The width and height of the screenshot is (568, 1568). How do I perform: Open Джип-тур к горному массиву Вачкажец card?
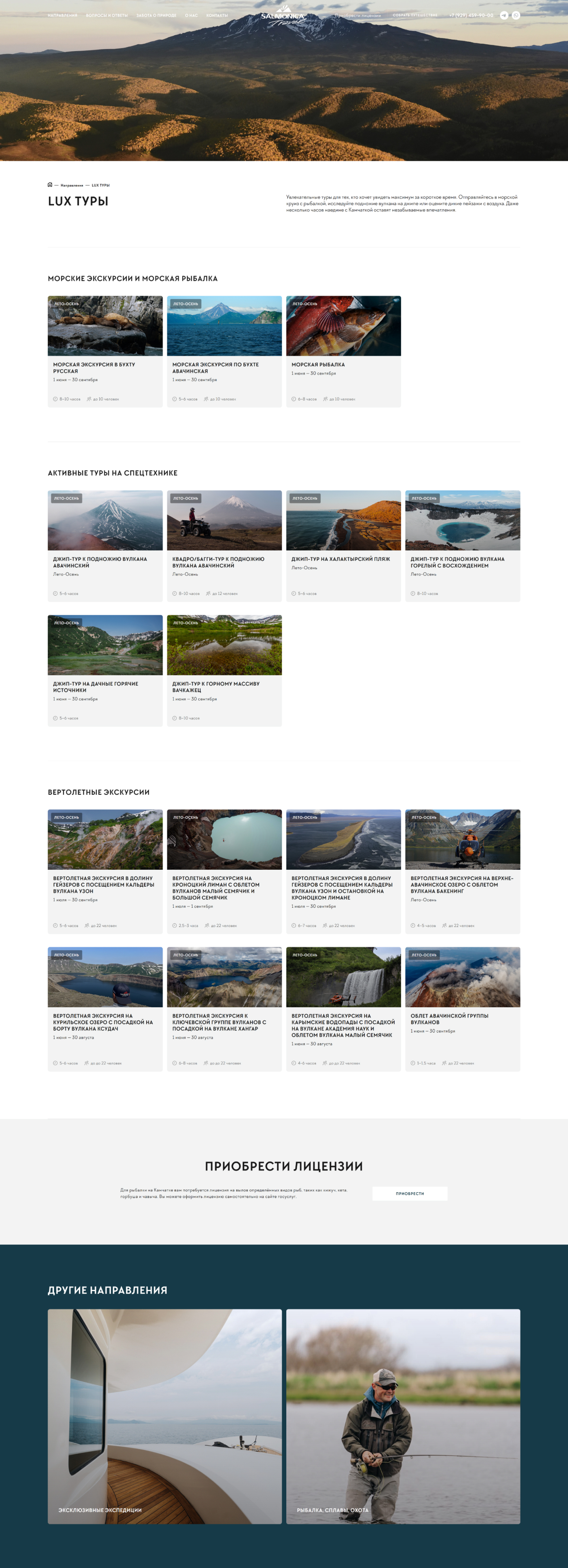point(224,670)
